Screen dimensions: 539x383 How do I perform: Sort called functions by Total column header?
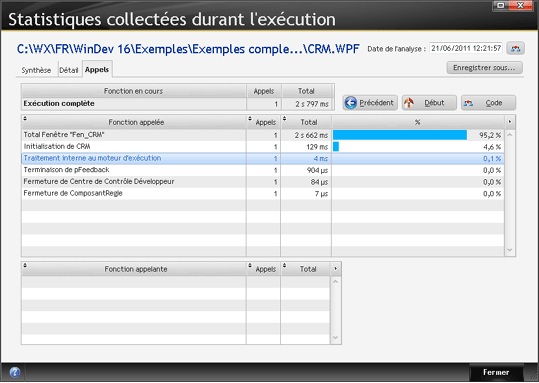306,122
